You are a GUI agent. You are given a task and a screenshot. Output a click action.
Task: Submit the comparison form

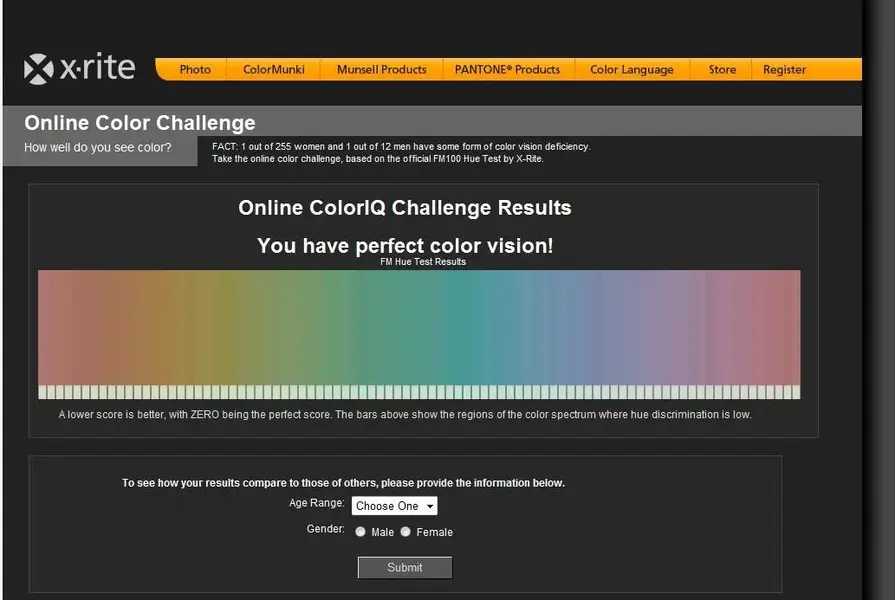405,567
